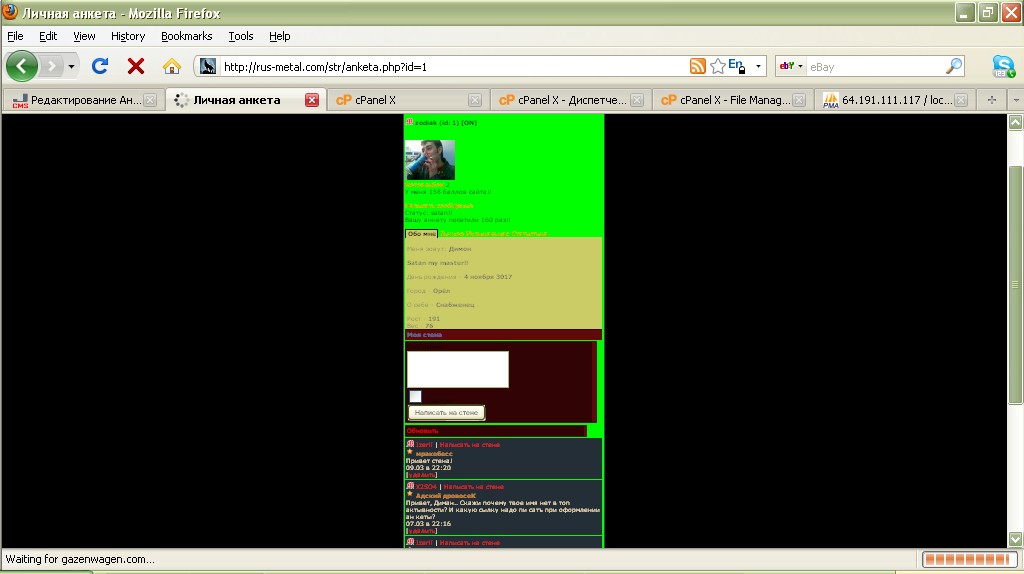This screenshot has height=574, width=1024.
Task: Tick the checkbox below the wall textarea
Action: click(415, 396)
